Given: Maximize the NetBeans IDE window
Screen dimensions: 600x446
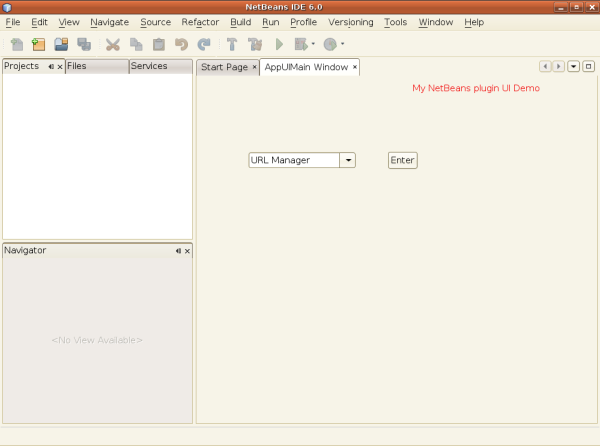Looking at the screenshot, I should tap(576, 7).
